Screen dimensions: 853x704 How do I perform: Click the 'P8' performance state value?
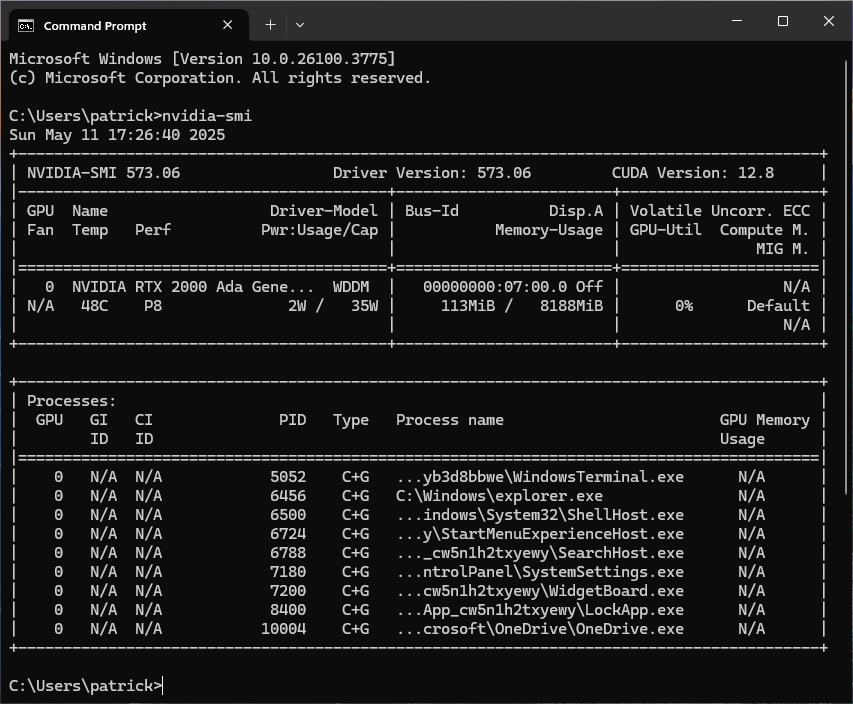pos(153,306)
